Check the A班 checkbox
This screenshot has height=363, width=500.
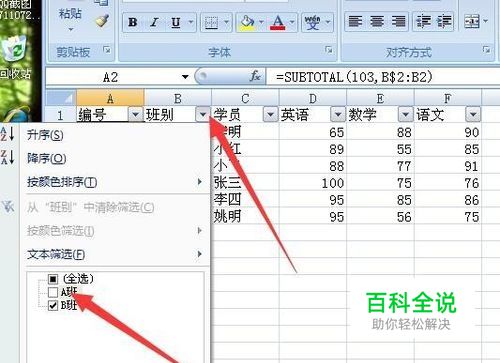click(53, 292)
